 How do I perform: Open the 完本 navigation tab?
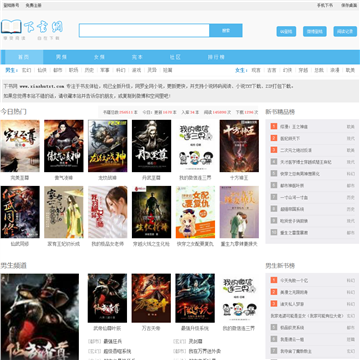[x=137, y=57]
